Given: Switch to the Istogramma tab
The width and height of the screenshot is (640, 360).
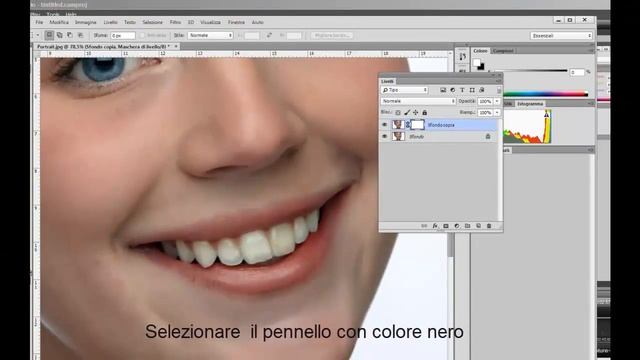Looking at the screenshot, I should [x=530, y=104].
